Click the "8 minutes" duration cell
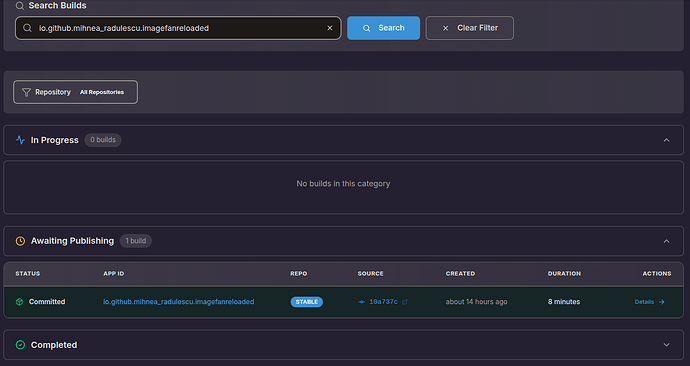The height and width of the screenshot is (366, 690). click(x=564, y=302)
